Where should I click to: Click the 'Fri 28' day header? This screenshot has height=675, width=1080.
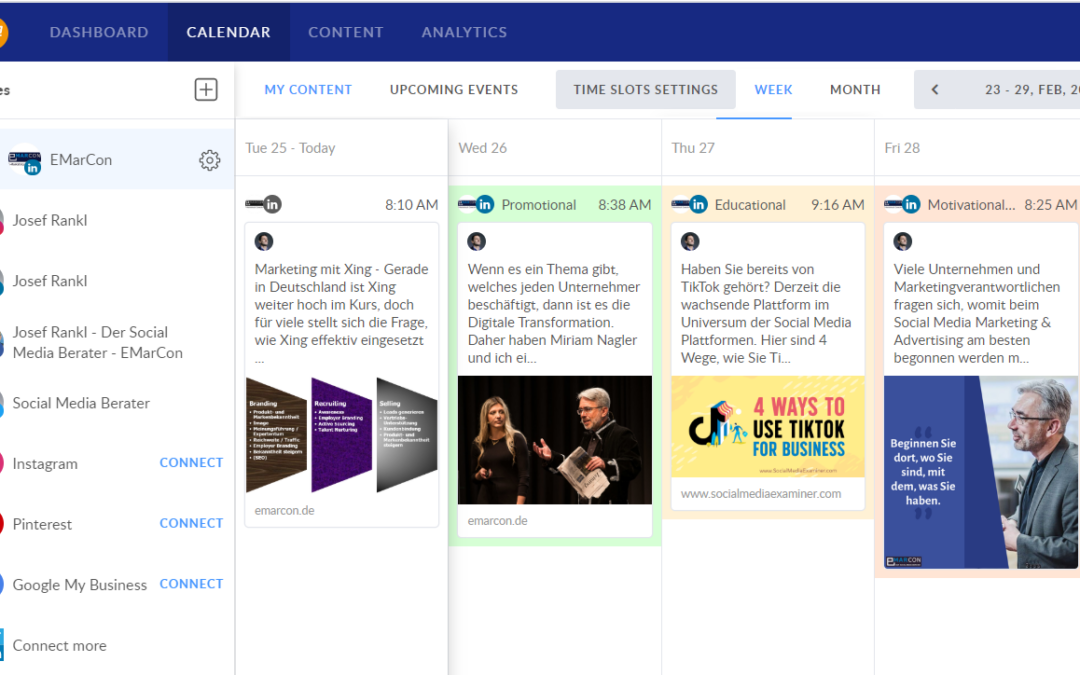(902, 148)
